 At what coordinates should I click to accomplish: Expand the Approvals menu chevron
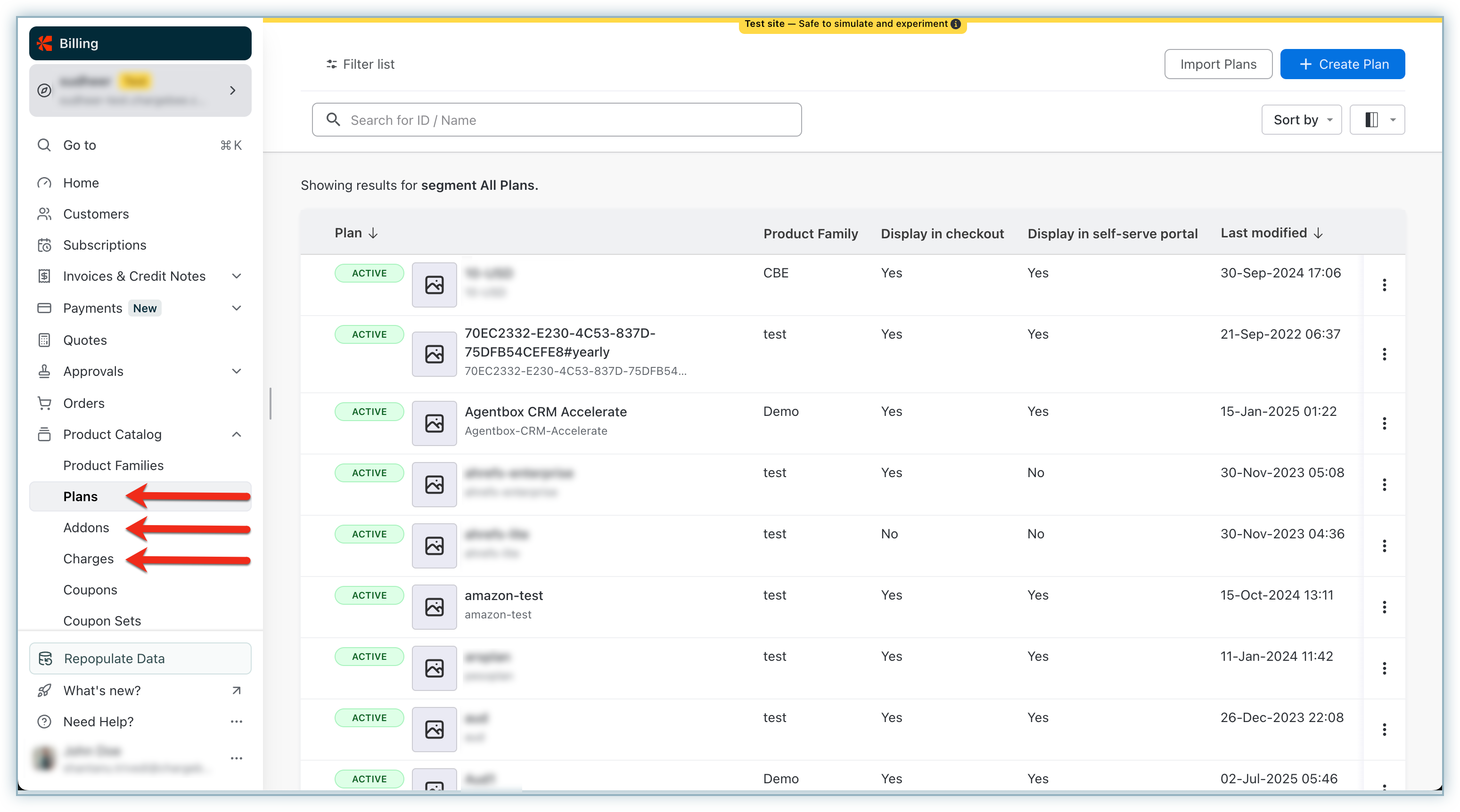coord(237,372)
